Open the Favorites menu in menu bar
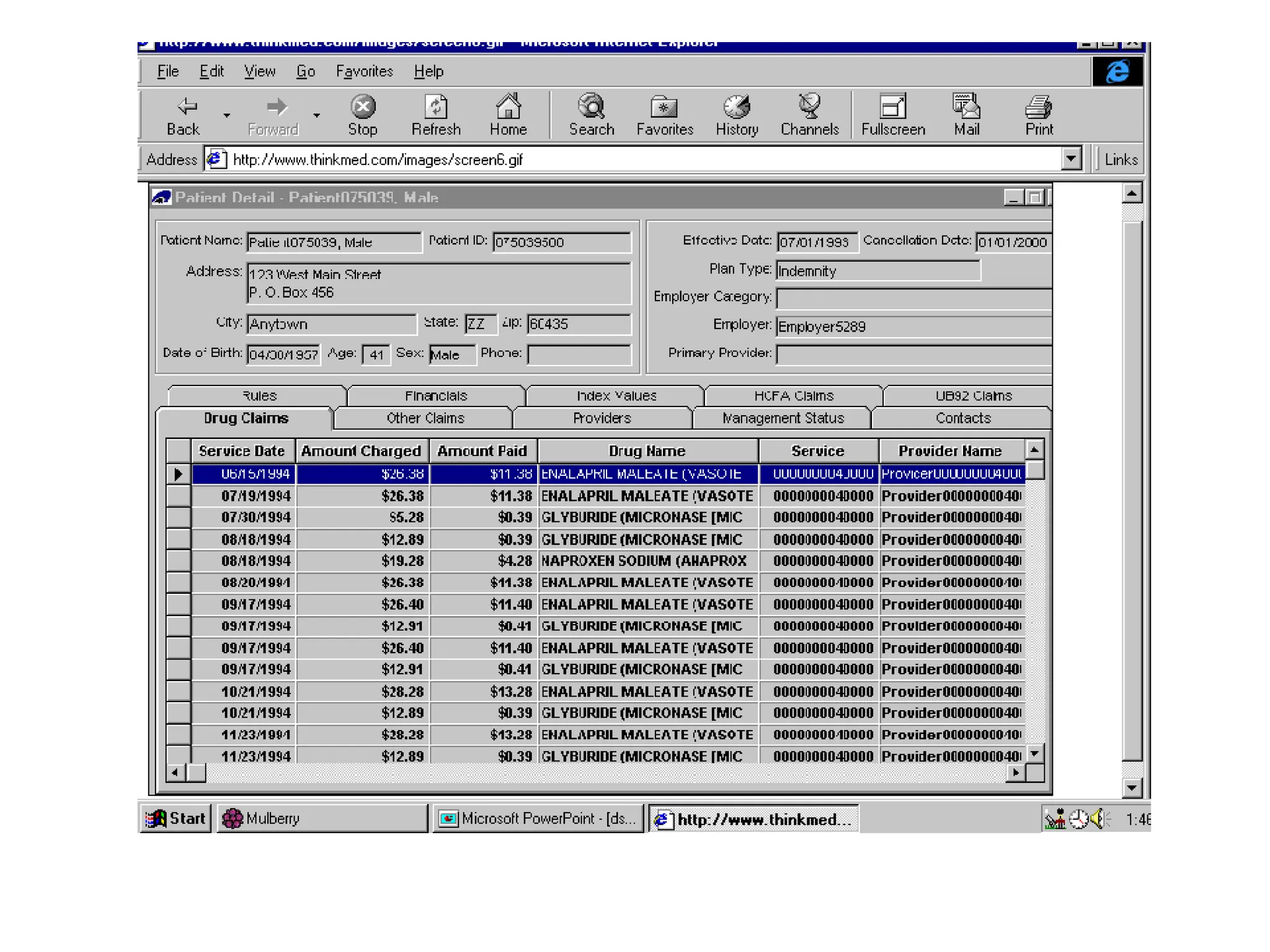Image resolution: width=1270 pixels, height=952 pixels. coord(364,72)
